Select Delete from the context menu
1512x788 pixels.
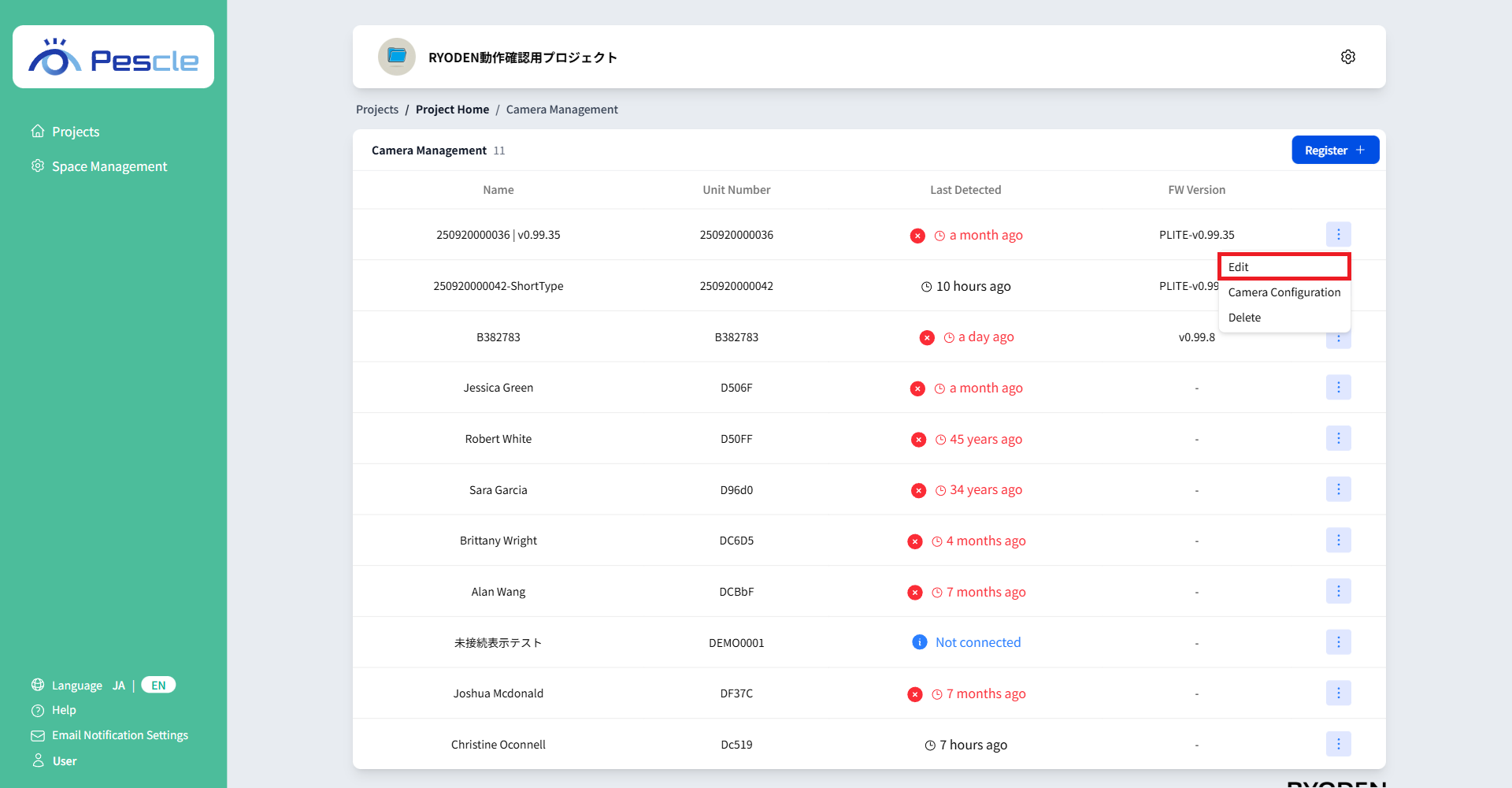point(1245,318)
